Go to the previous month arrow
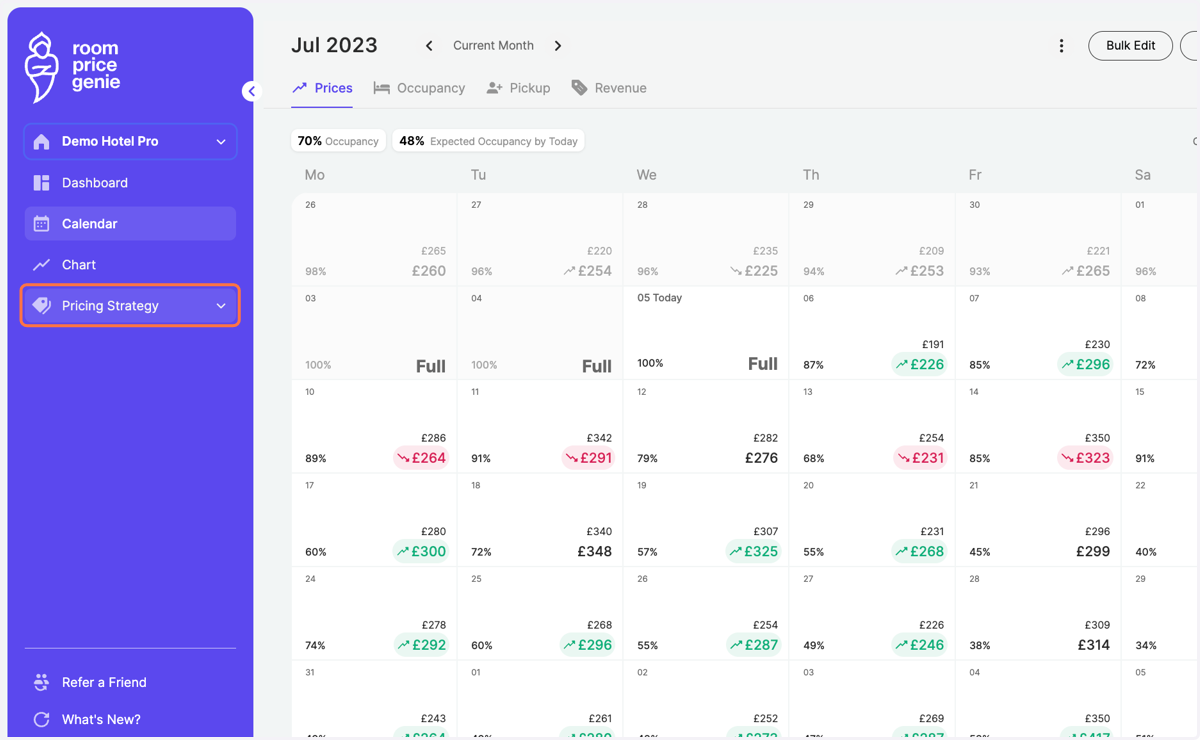The width and height of the screenshot is (1200, 740). point(429,46)
